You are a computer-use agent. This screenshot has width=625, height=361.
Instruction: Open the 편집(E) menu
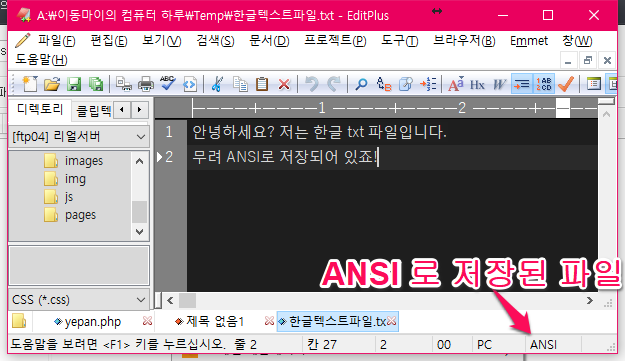(108, 41)
